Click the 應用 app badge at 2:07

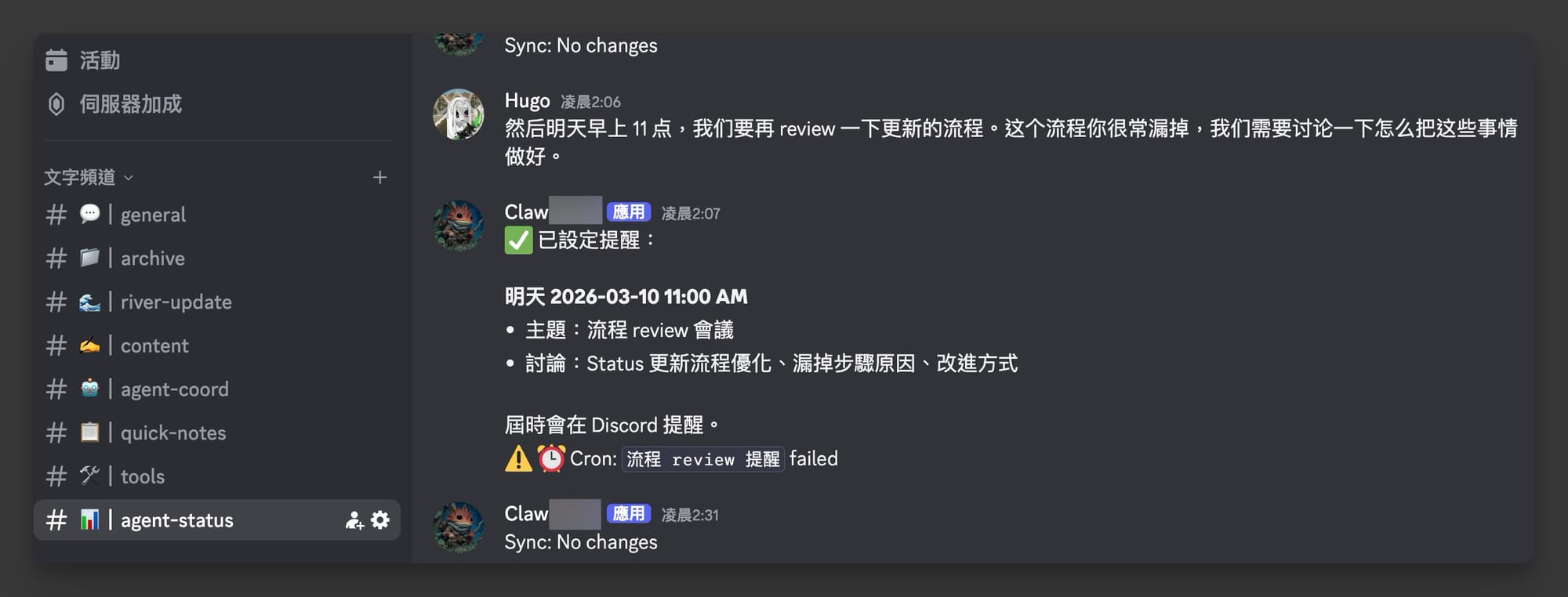628,212
